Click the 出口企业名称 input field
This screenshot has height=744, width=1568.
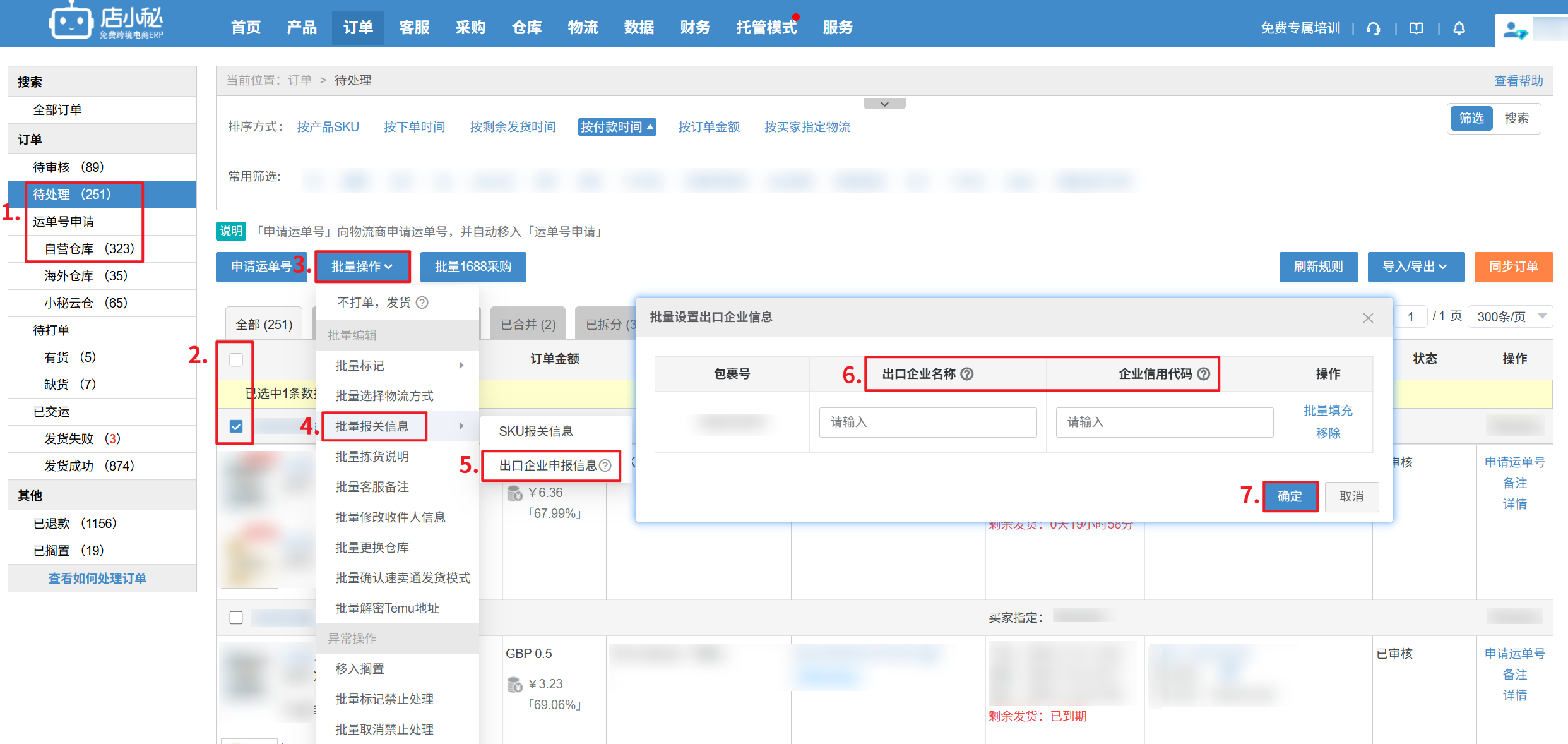coord(927,422)
